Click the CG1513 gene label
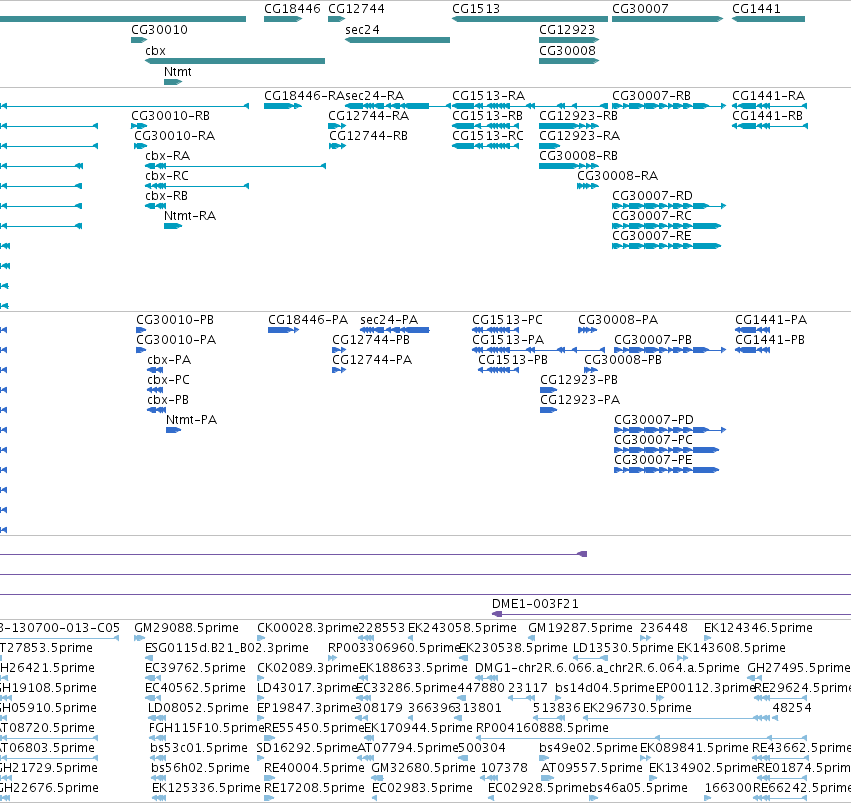Screen dimensions: 851x803 [475, 9]
